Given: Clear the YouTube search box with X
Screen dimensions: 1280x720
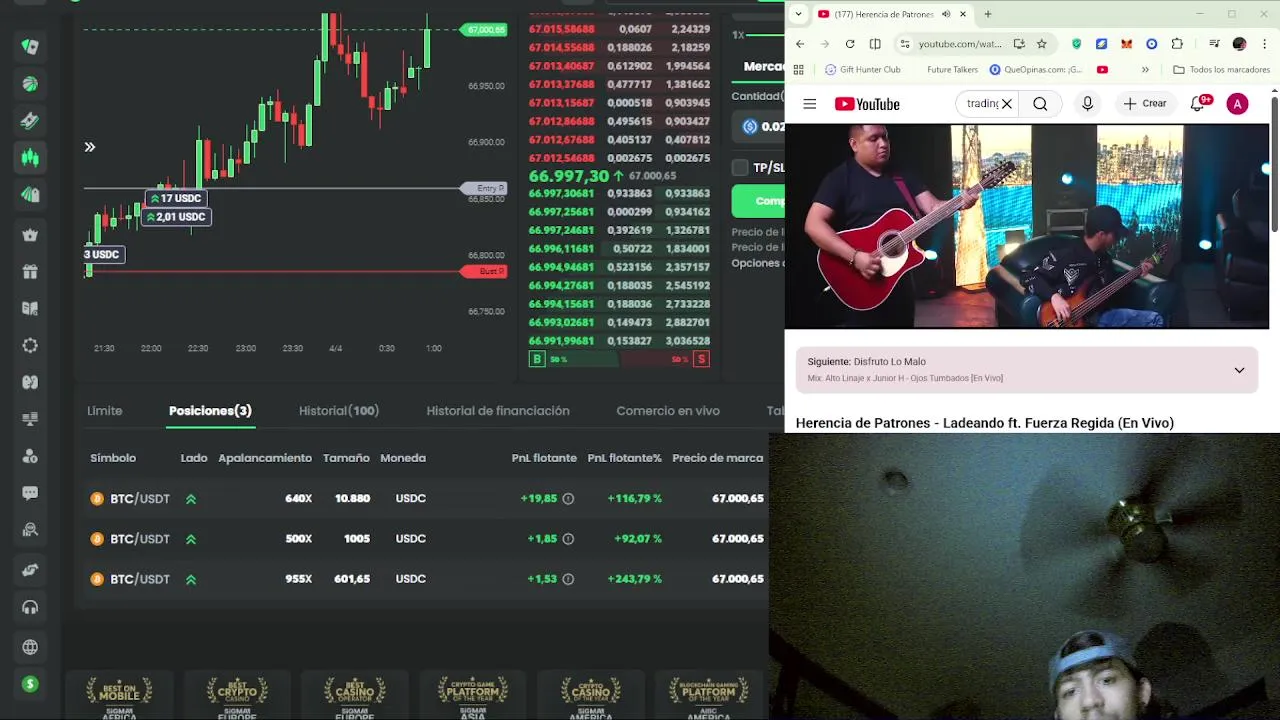Looking at the screenshot, I should (x=1007, y=104).
